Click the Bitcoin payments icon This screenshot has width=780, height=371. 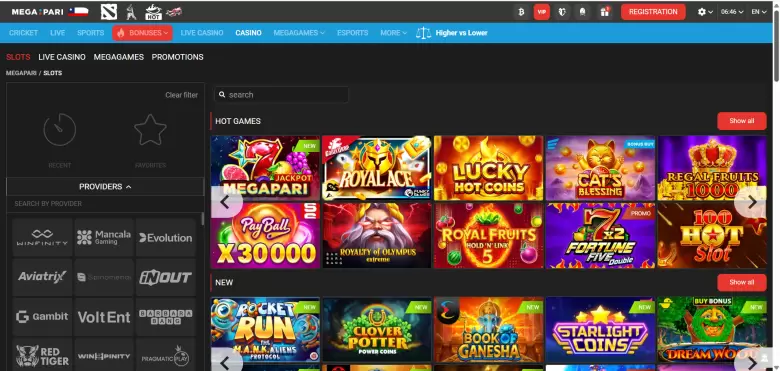point(521,12)
